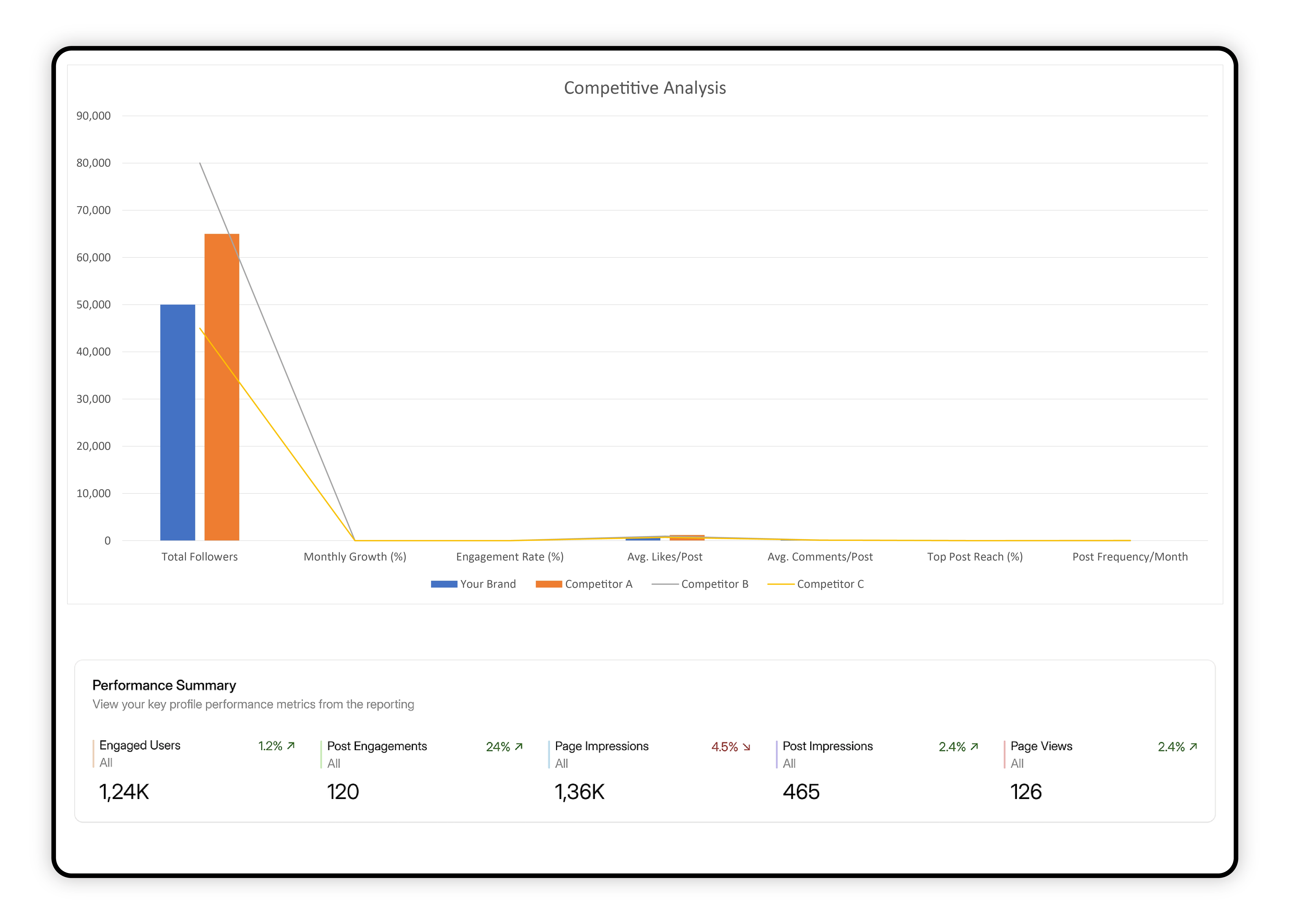1291x924 pixels.
Task: Click the 90,000 y-axis value
Action: pos(93,116)
